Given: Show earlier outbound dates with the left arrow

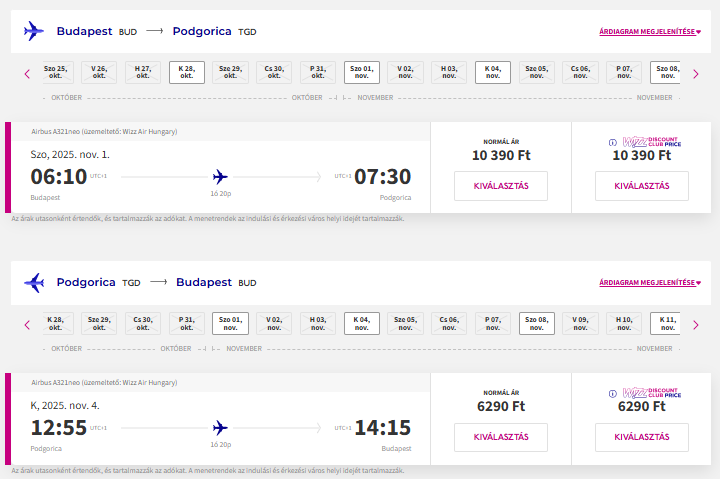Looking at the screenshot, I should (x=27, y=73).
